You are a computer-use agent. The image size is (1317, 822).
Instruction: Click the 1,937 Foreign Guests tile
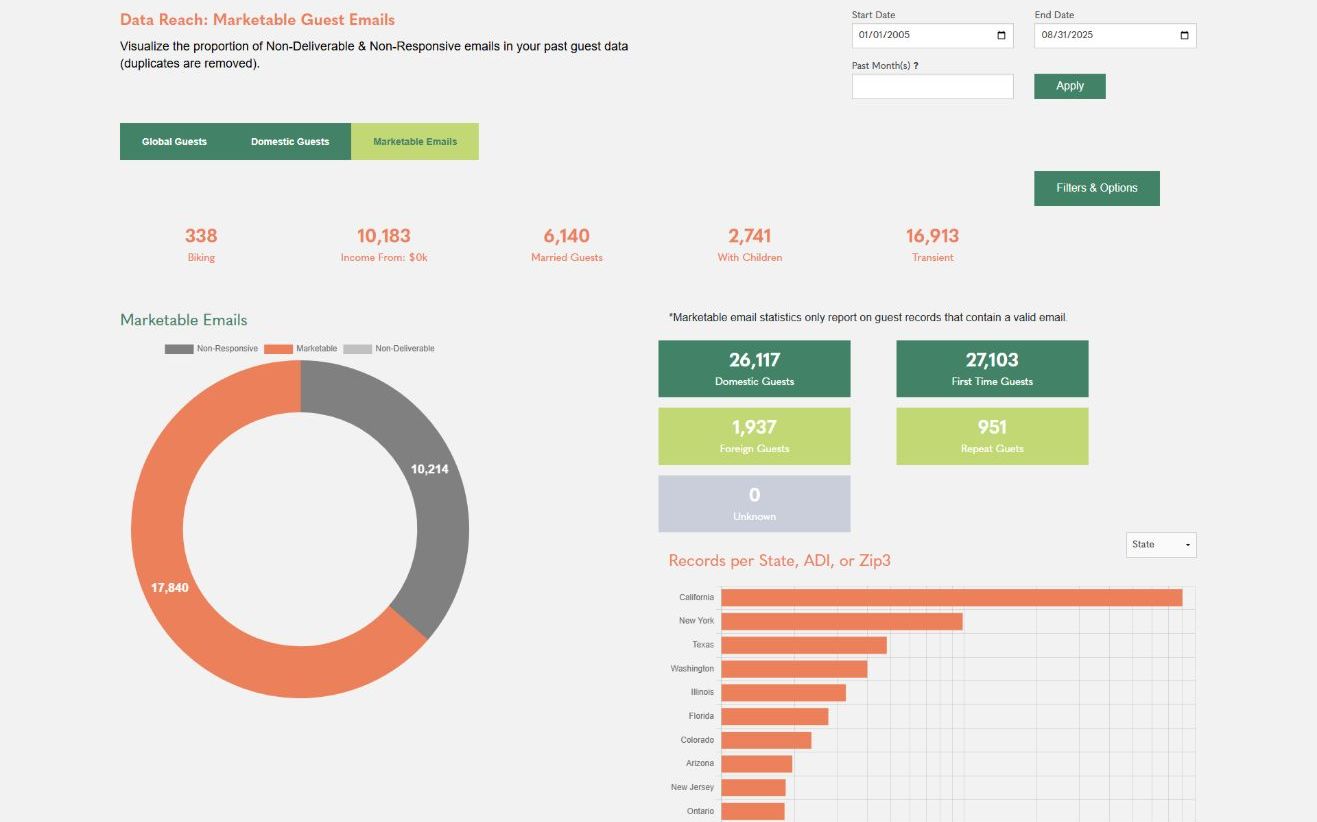point(754,436)
